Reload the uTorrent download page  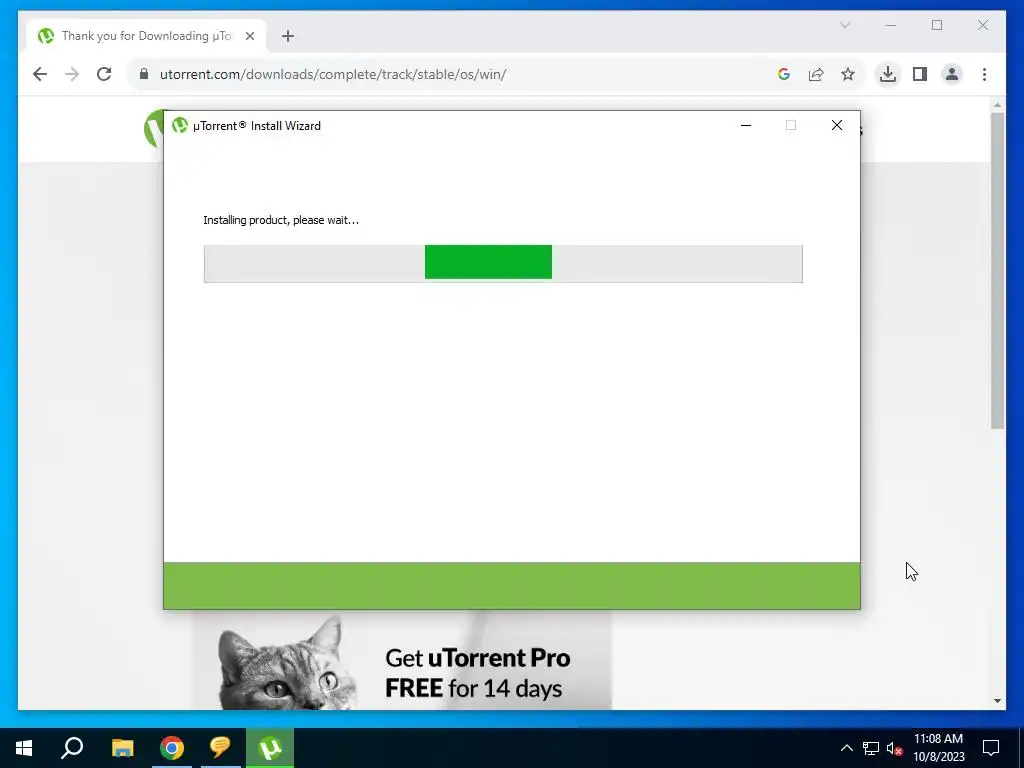(104, 74)
